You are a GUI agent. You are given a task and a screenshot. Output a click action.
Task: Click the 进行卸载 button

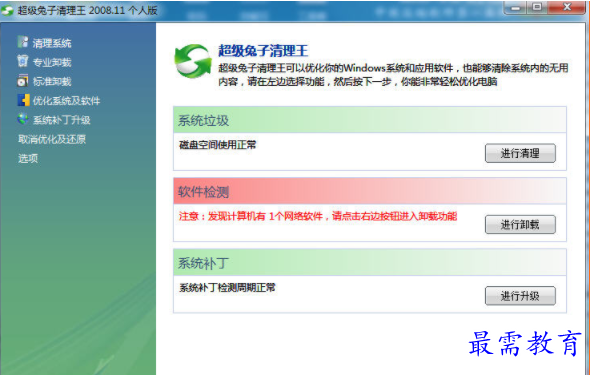(520, 225)
